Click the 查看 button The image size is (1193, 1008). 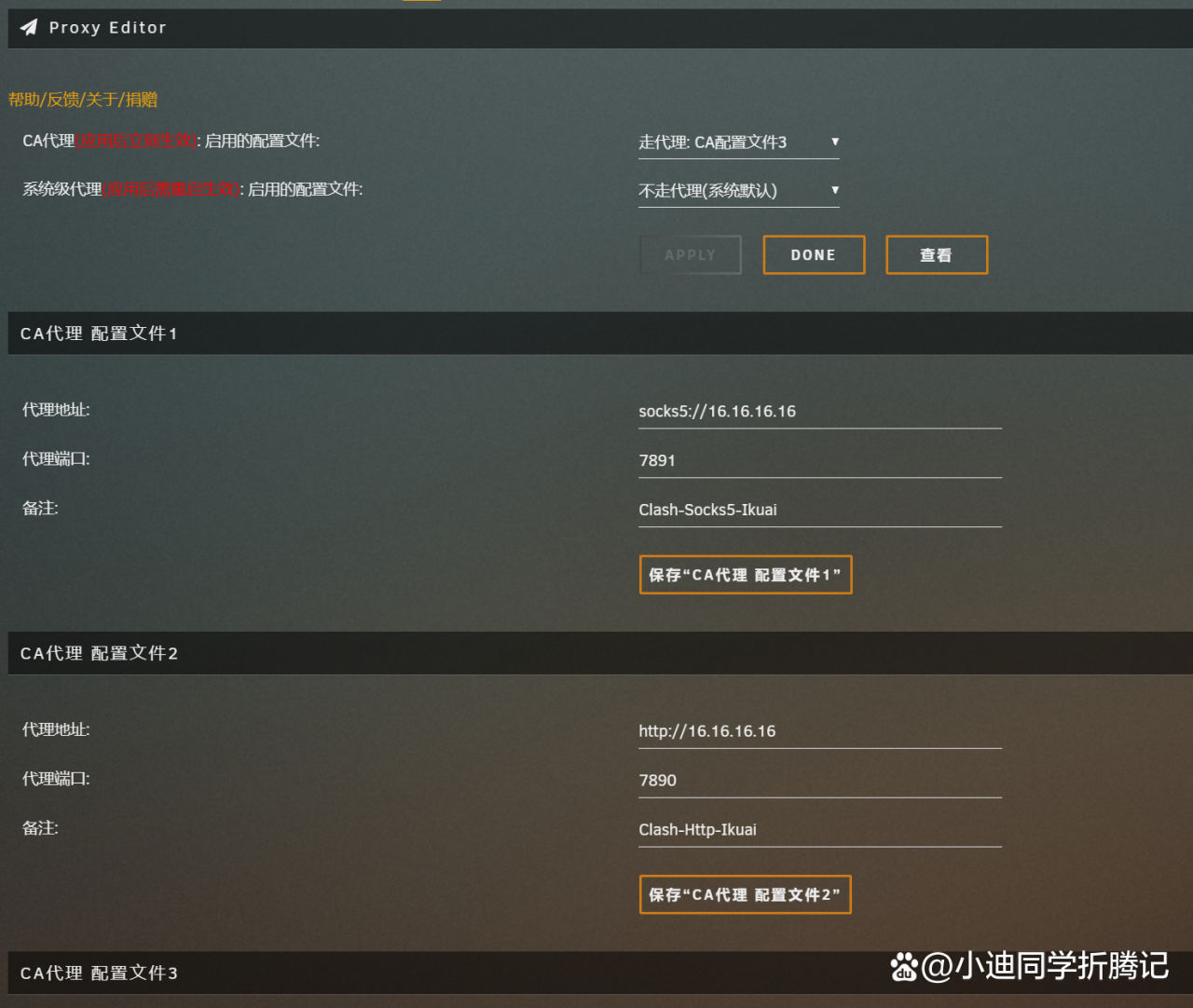[937, 255]
